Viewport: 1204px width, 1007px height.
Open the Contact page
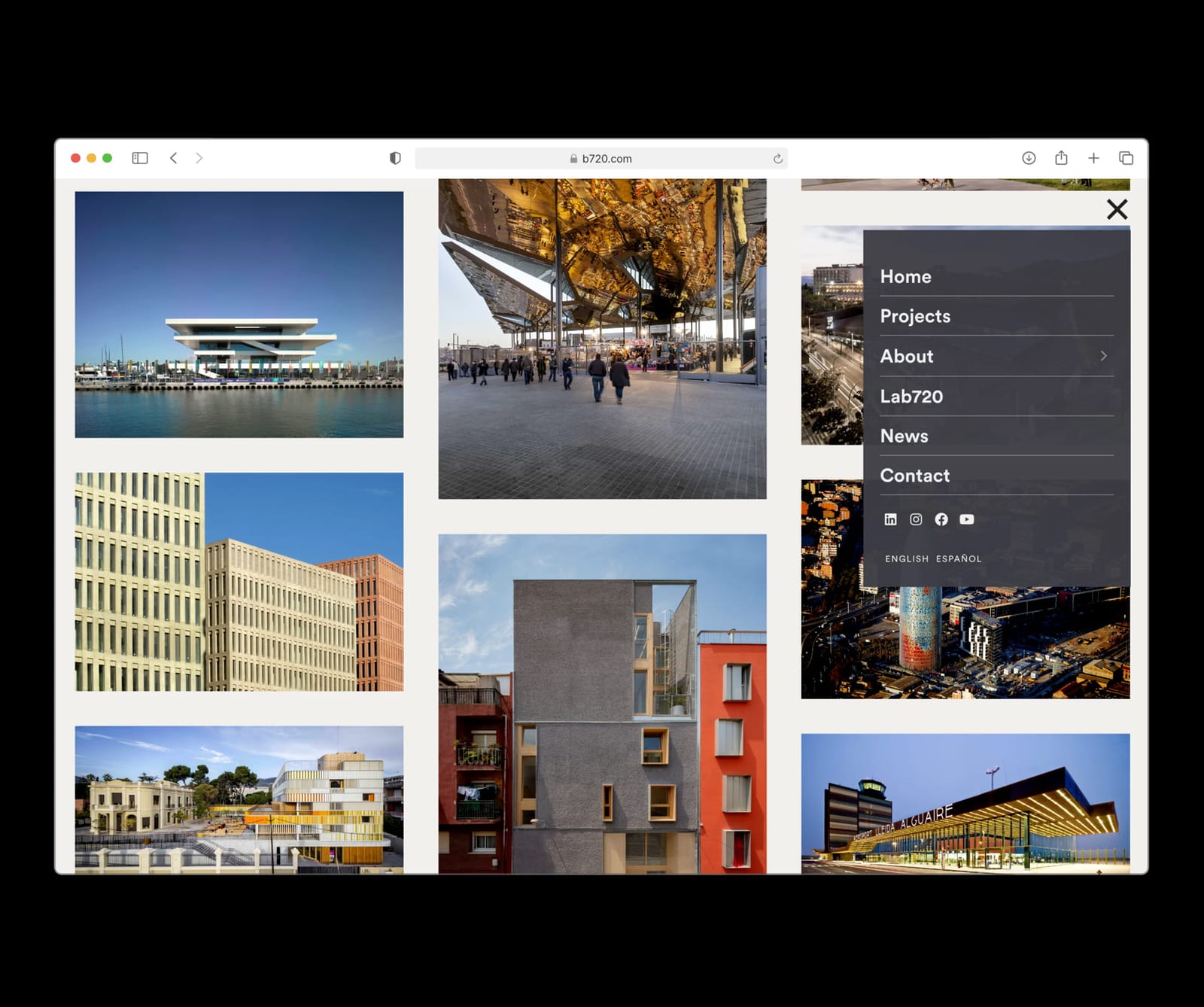click(x=915, y=476)
